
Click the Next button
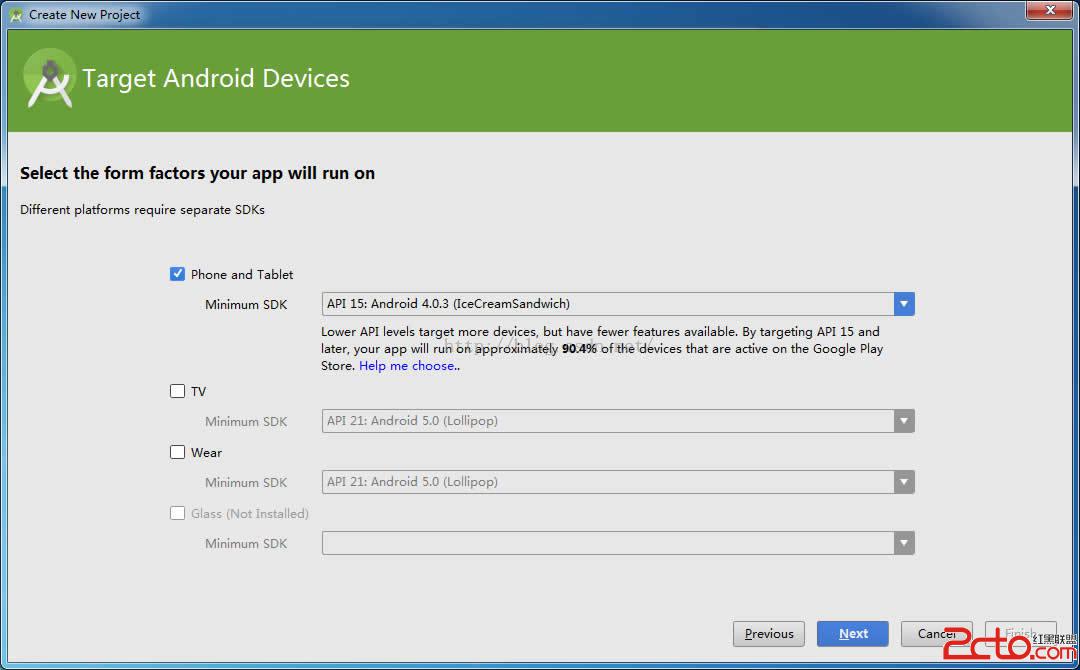(x=852, y=633)
